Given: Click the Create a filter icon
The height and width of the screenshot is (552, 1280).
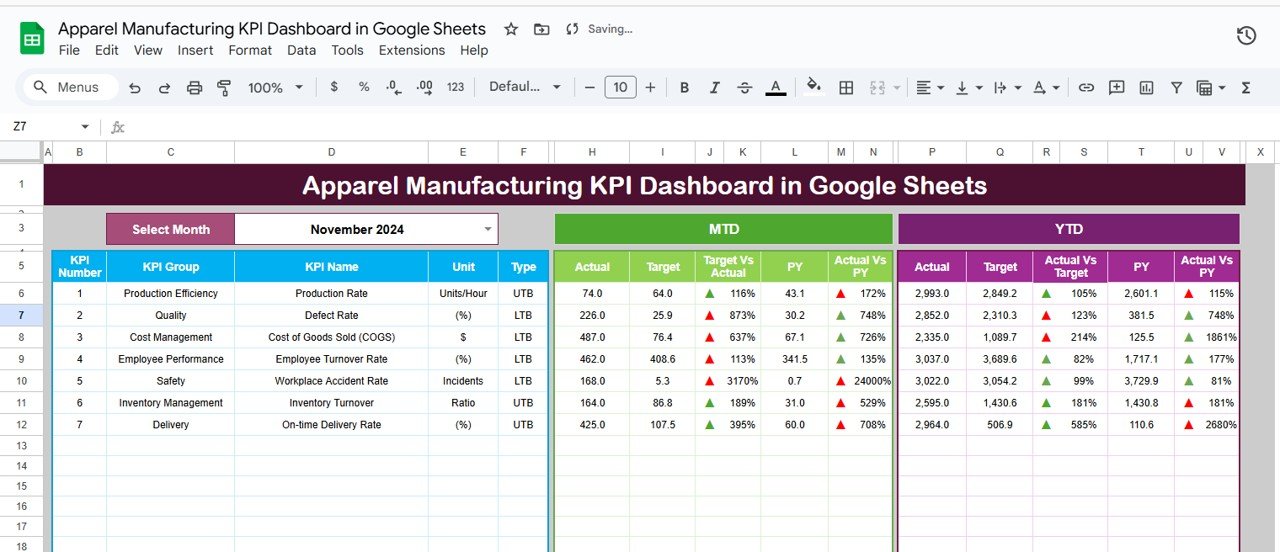Looking at the screenshot, I should point(1176,88).
